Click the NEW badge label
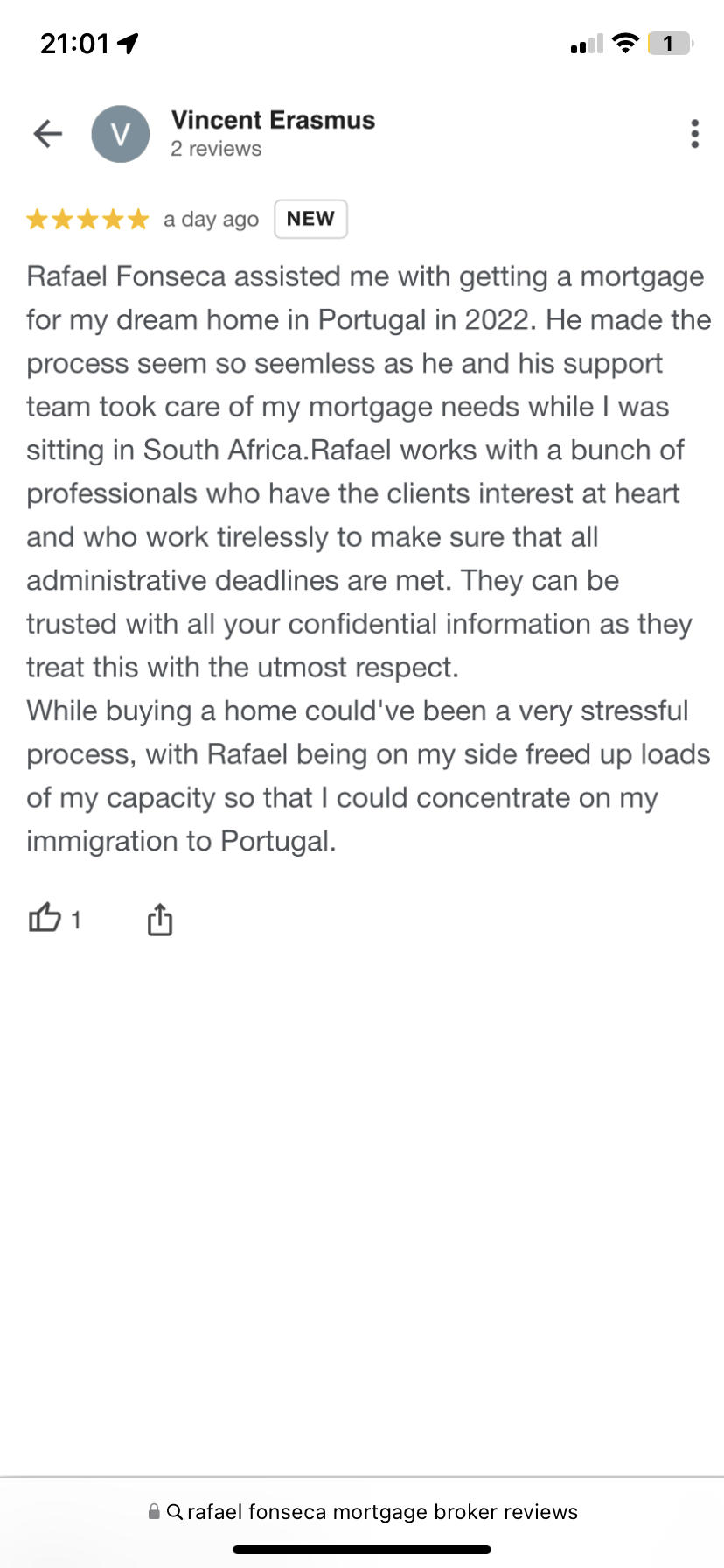The image size is (724, 1568). tap(310, 219)
